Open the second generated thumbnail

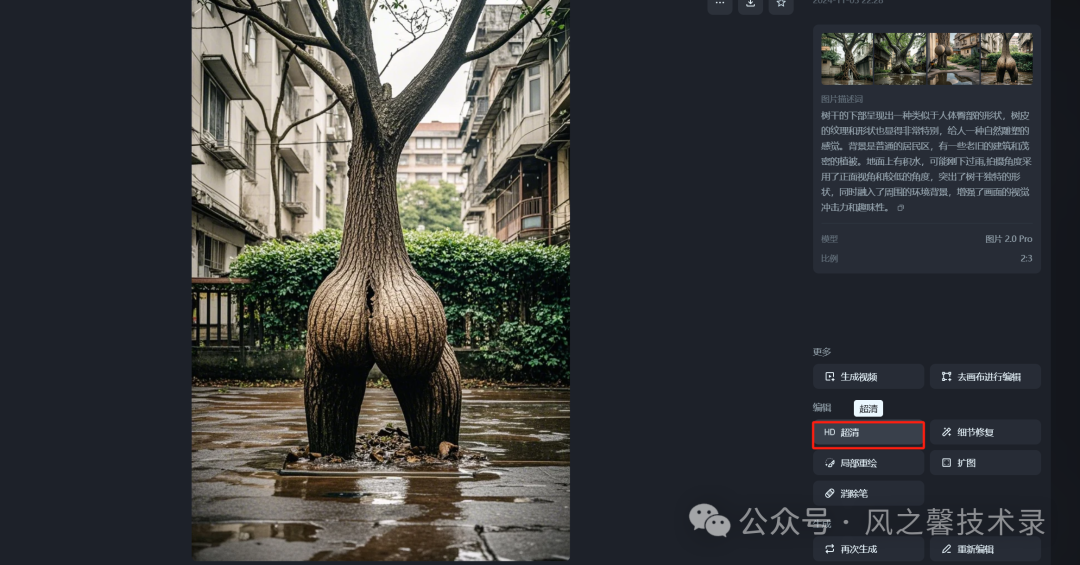pos(900,59)
